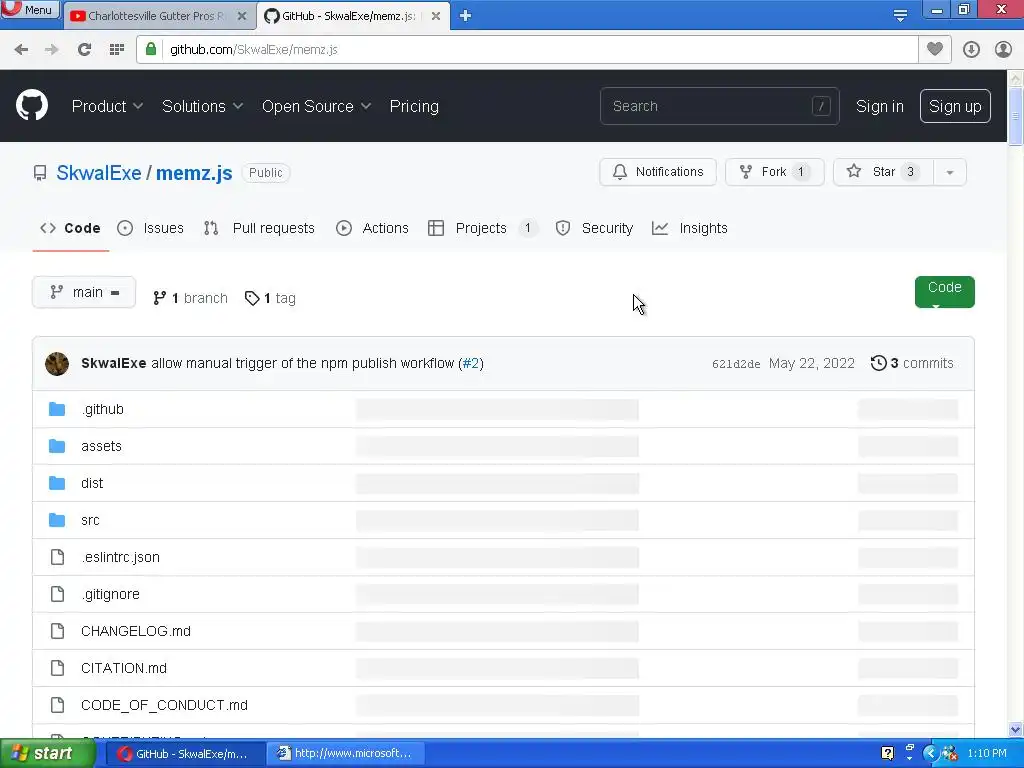
Task: Open commit hash 621d2de
Action: tap(736, 364)
